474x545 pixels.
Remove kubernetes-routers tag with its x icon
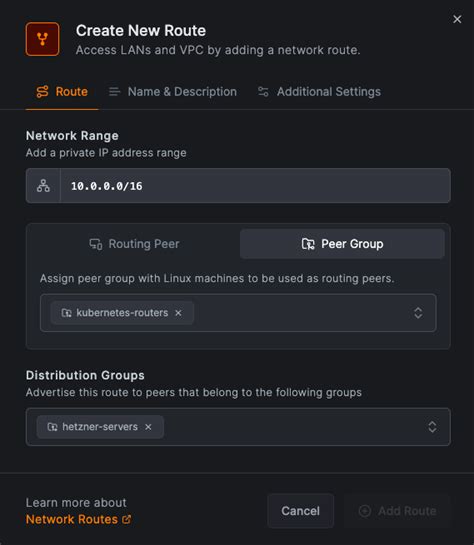pyautogui.click(x=178, y=313)
